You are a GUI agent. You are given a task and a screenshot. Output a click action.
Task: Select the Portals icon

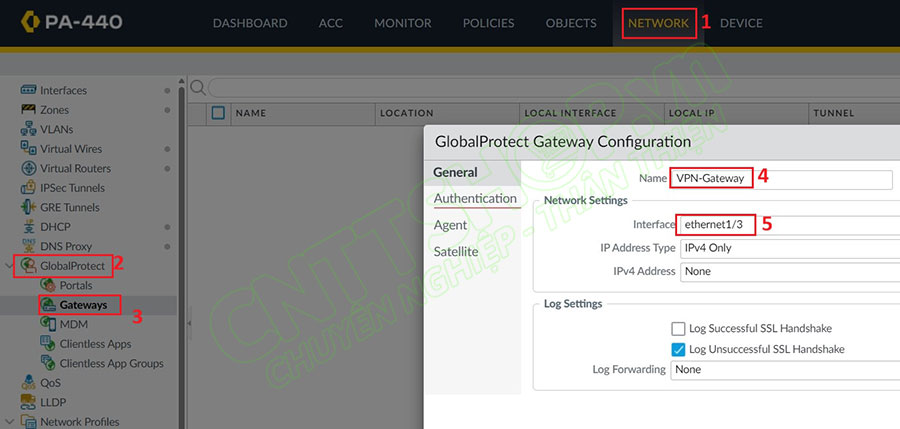[x=48, y=285]
